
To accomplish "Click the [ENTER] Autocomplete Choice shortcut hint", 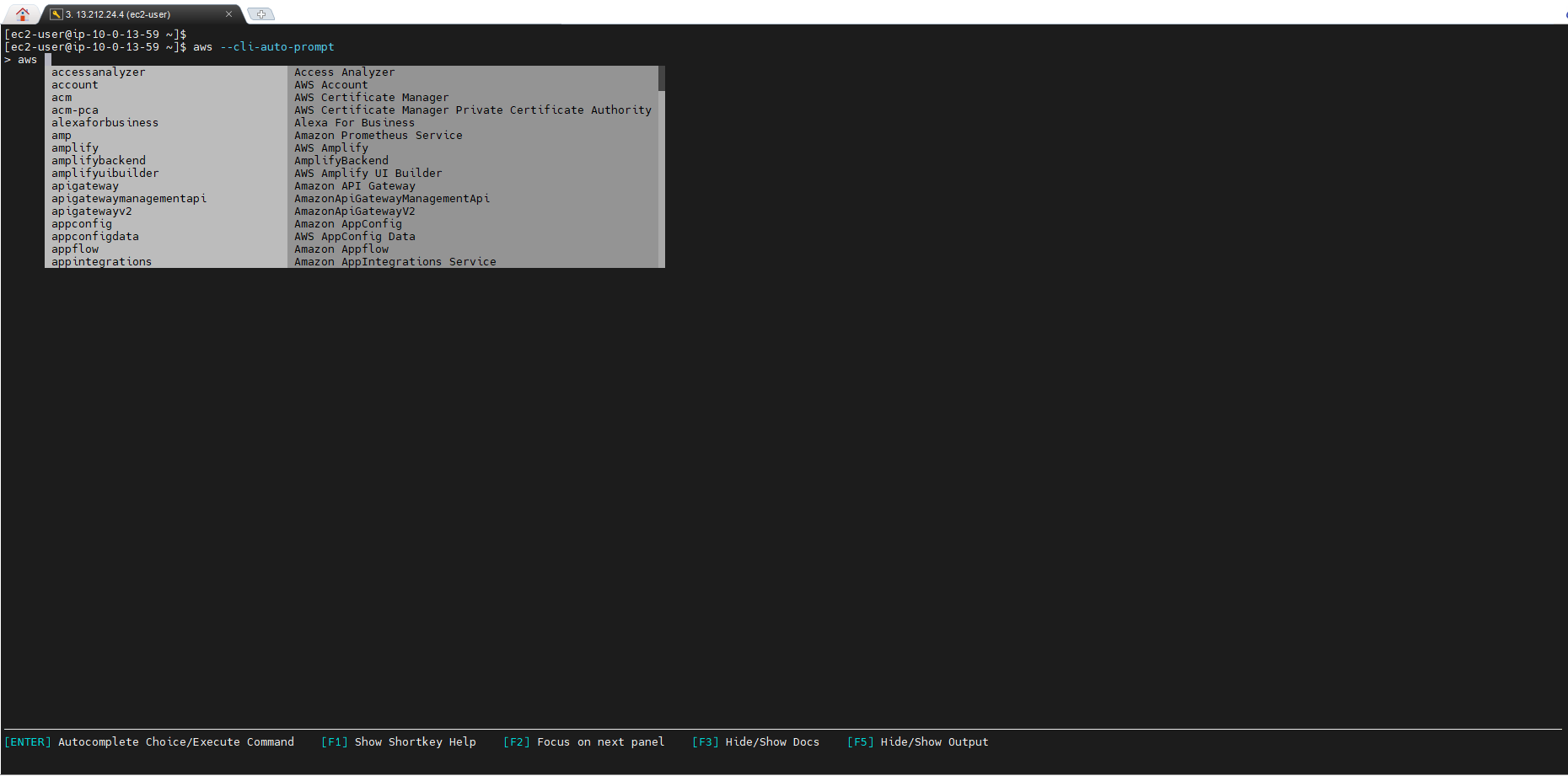I will (149, 742).
